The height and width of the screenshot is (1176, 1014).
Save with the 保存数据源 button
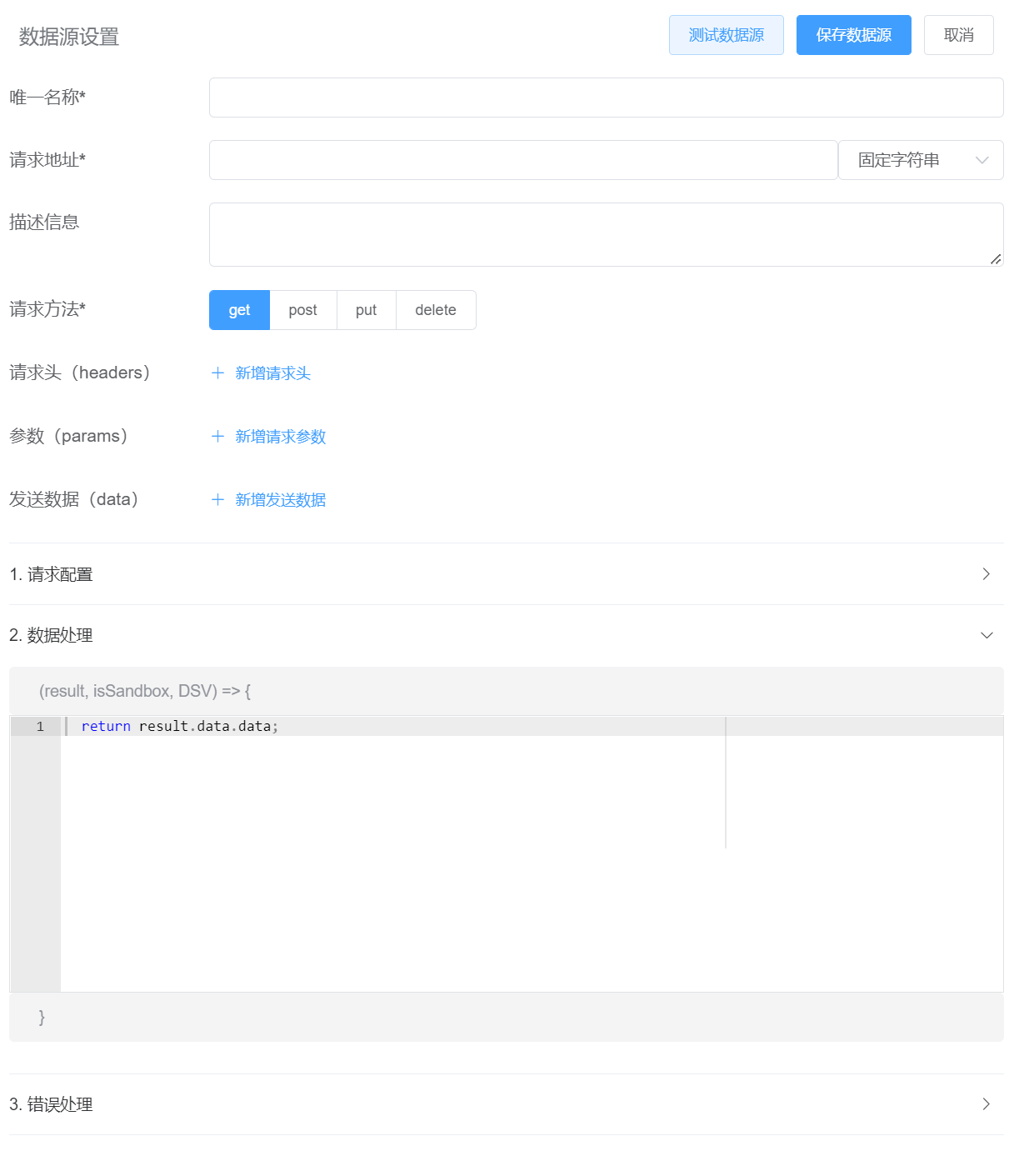[x=853, y=35]
